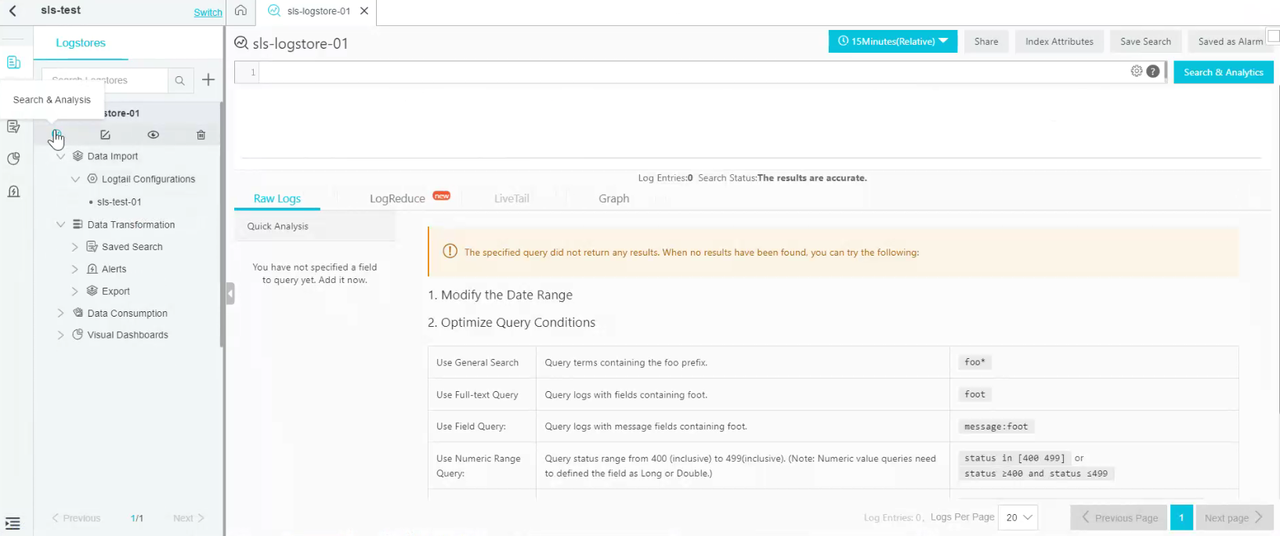
Task: Click the Share button
Action: point(986,41)
